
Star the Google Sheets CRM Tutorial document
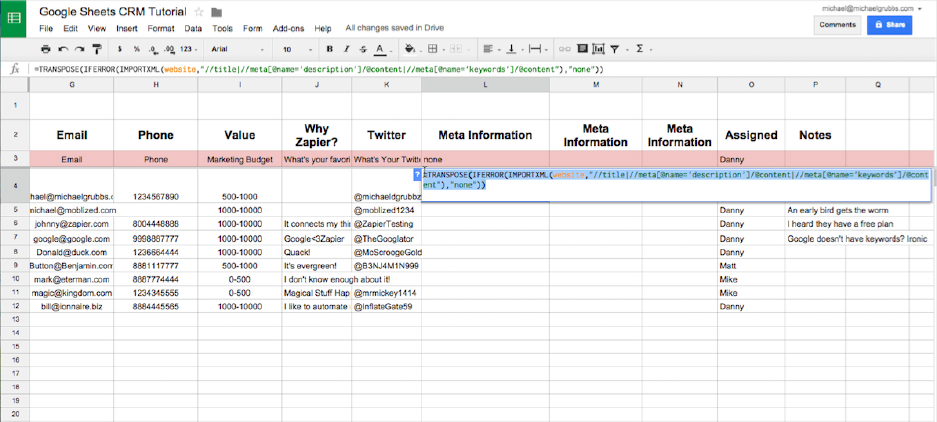tap(199, 12)
